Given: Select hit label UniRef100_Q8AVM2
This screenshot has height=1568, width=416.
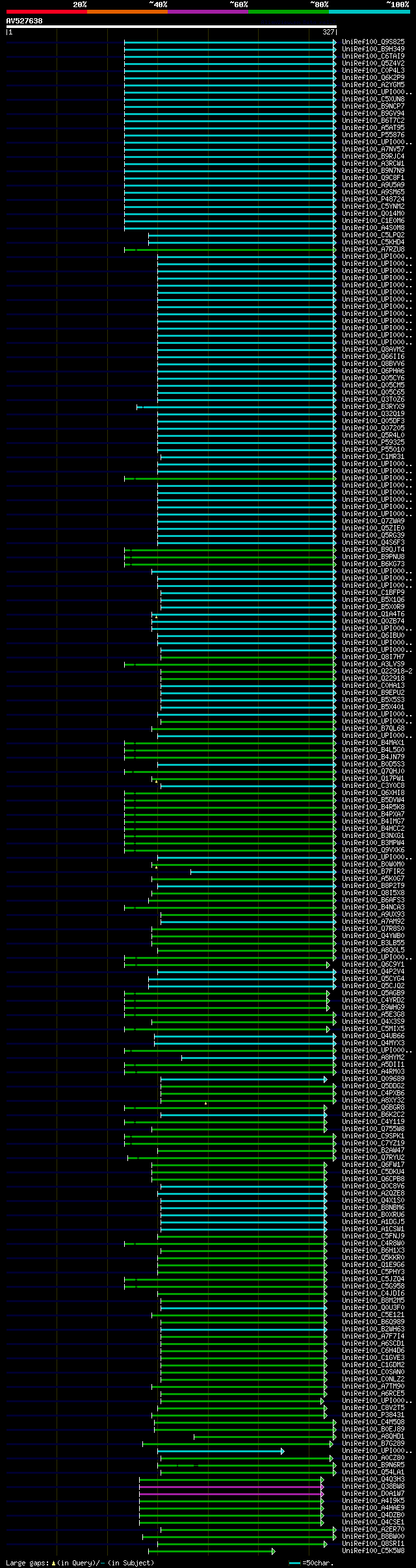Looking at the screenshot, I should (x=373, y=349).
